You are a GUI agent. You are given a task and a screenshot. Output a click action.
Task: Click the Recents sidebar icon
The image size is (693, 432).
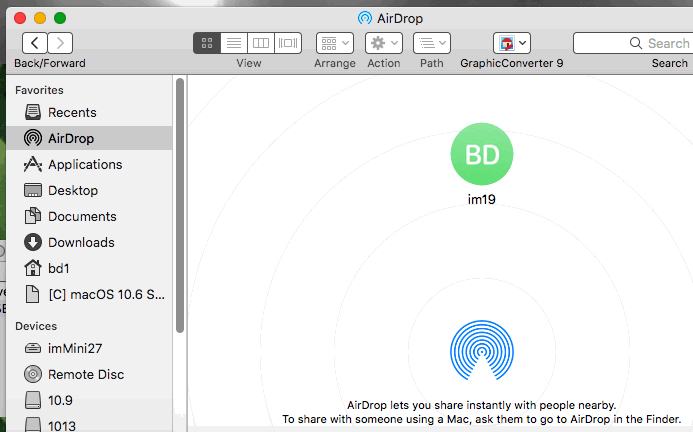(x=33, y=112)
